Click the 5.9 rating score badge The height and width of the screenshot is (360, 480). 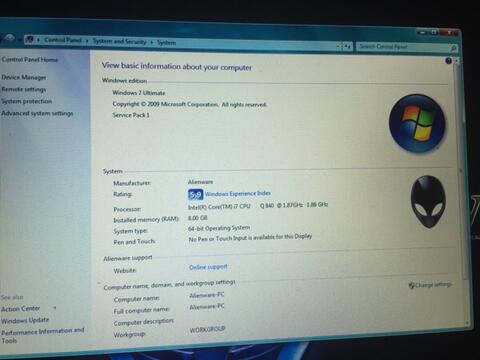(195, 195)
